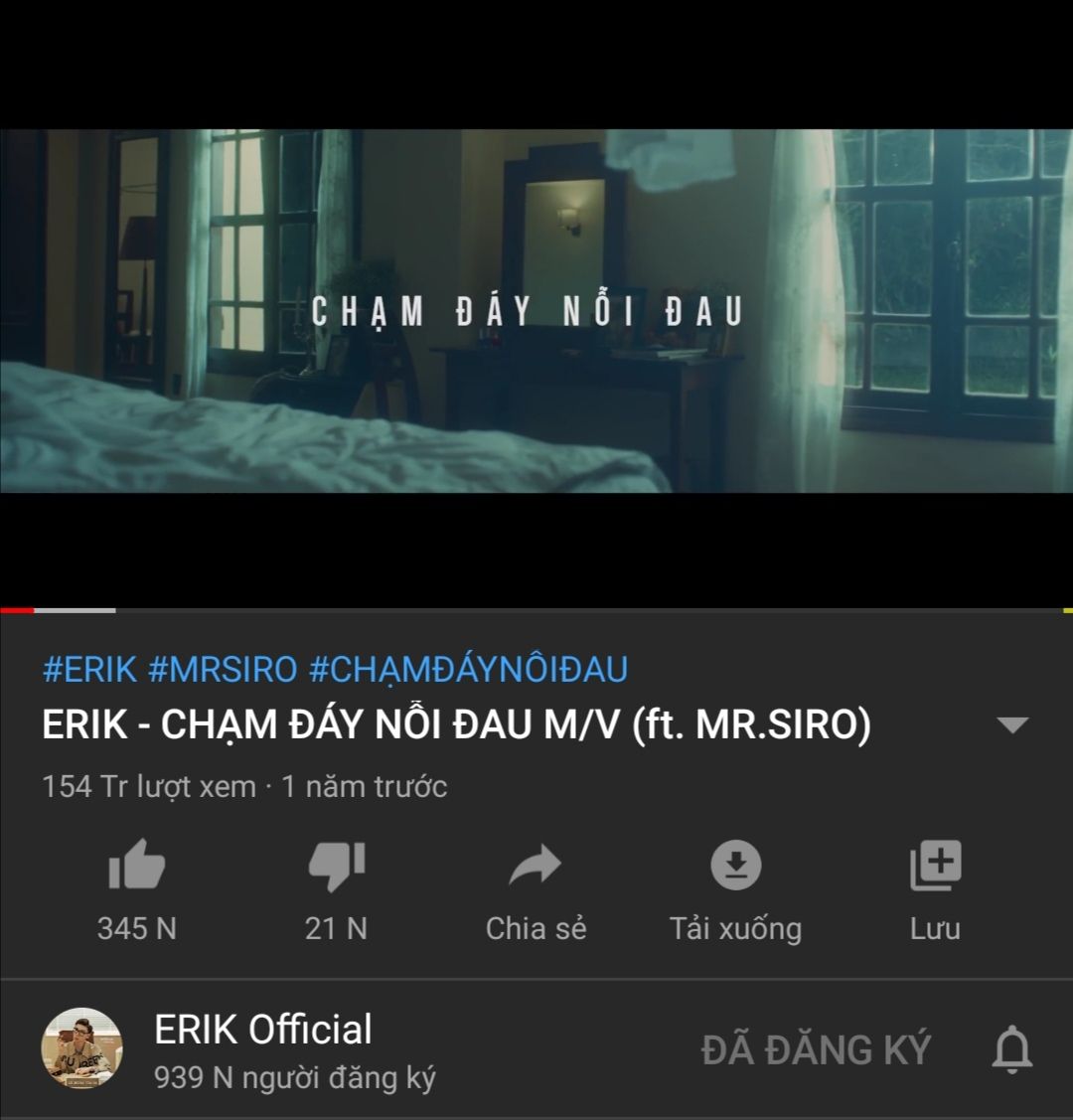The image size is (1073, 1120).
Task: Tap the 21 N dislike count
Action: click(x=336, y=928)
